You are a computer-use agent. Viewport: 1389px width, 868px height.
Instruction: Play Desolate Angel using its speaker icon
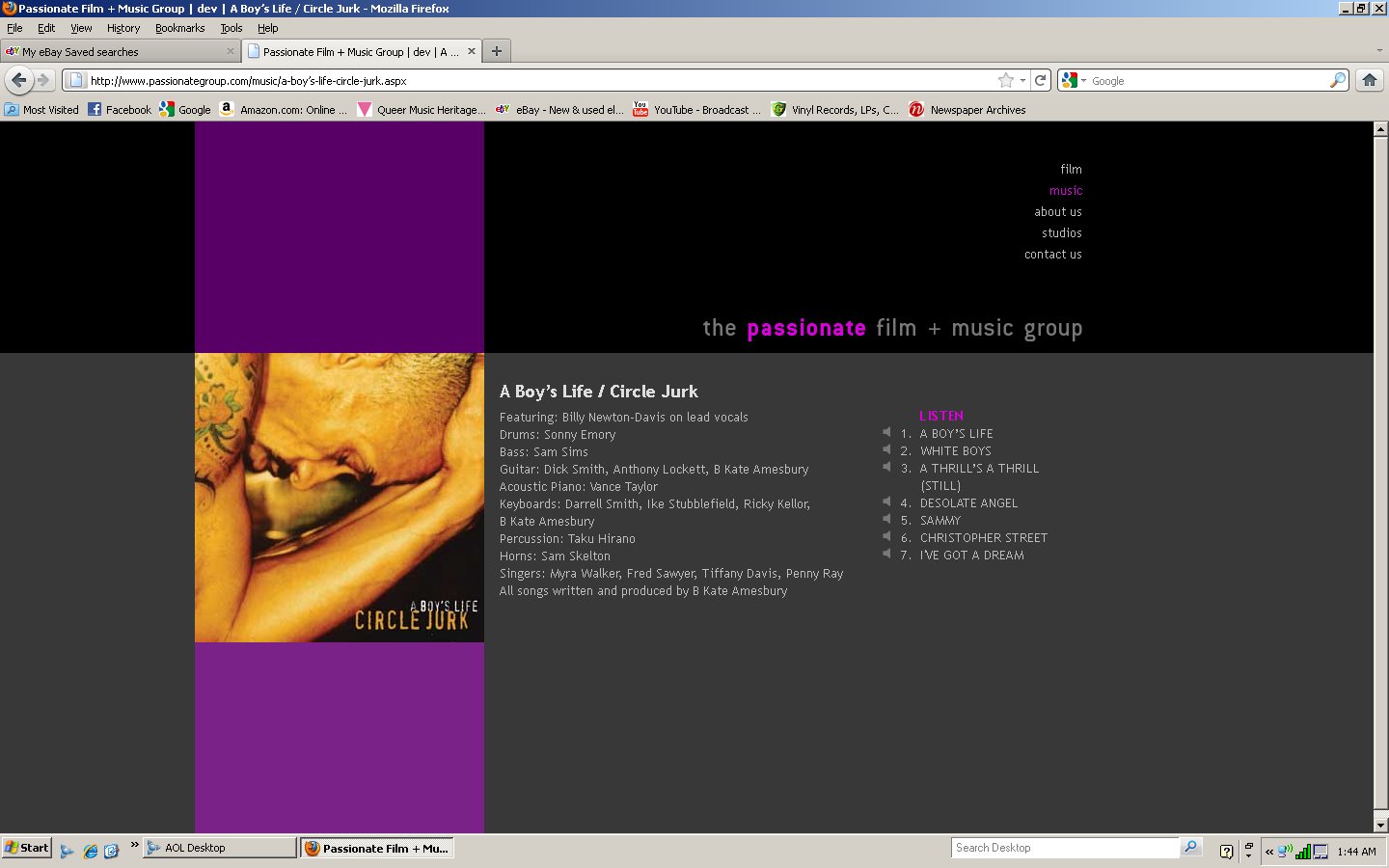(886, 502)
